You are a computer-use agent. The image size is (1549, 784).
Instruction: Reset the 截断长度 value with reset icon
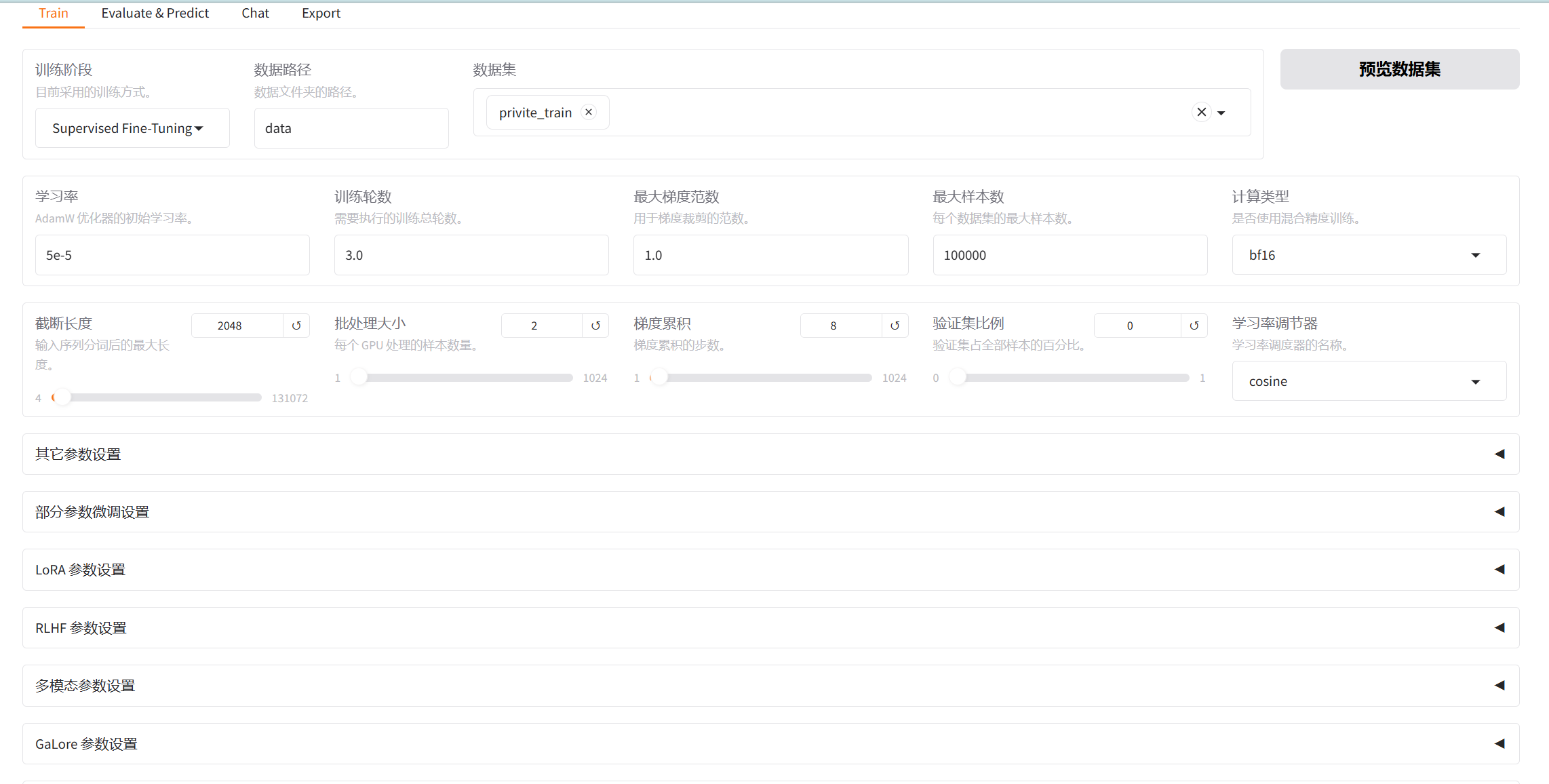296,326
